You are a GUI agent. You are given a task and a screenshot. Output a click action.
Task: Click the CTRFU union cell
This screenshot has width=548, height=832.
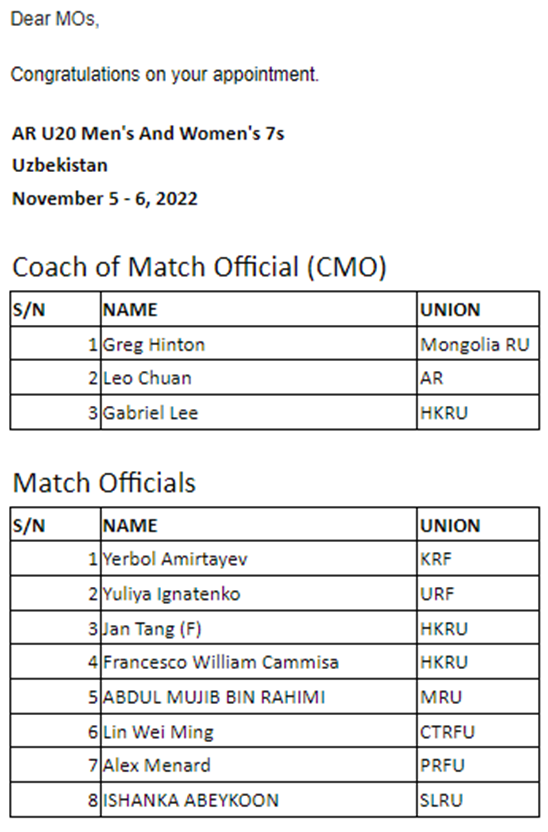click(x=478, y=732)
